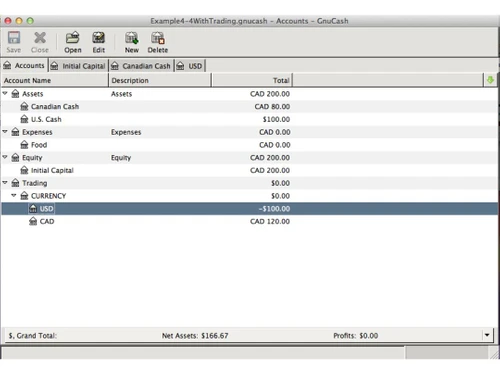This screenshot has width=500, height=375.
Task: Click the Food account icon
Action: 24,145
